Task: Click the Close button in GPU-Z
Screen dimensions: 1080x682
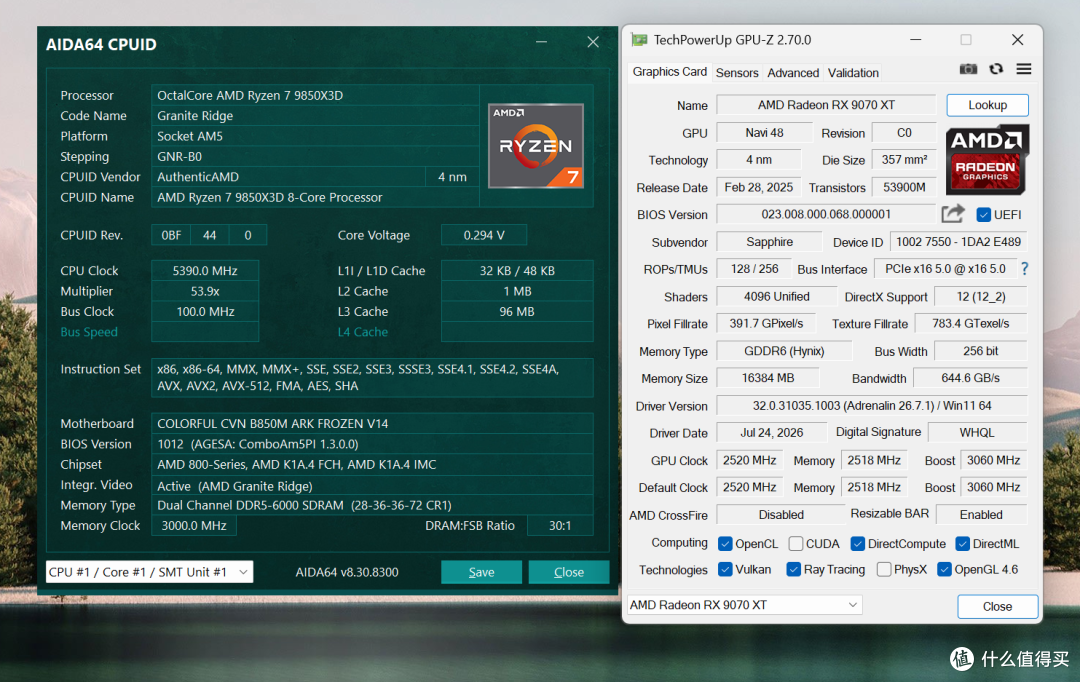Action: pyautogui.click(x=997, y=606)
